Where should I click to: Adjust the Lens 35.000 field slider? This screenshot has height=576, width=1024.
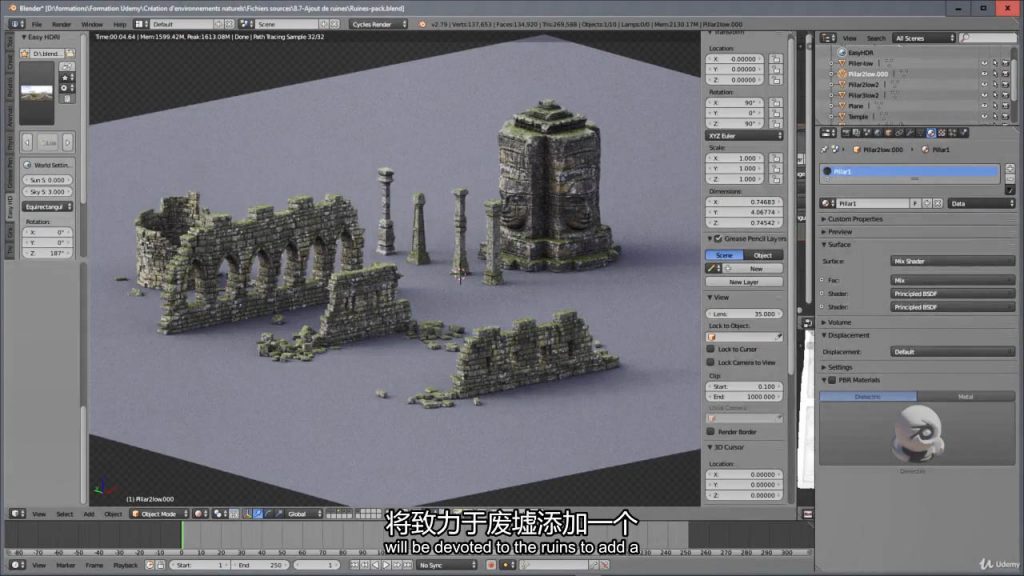coord(744,314)
